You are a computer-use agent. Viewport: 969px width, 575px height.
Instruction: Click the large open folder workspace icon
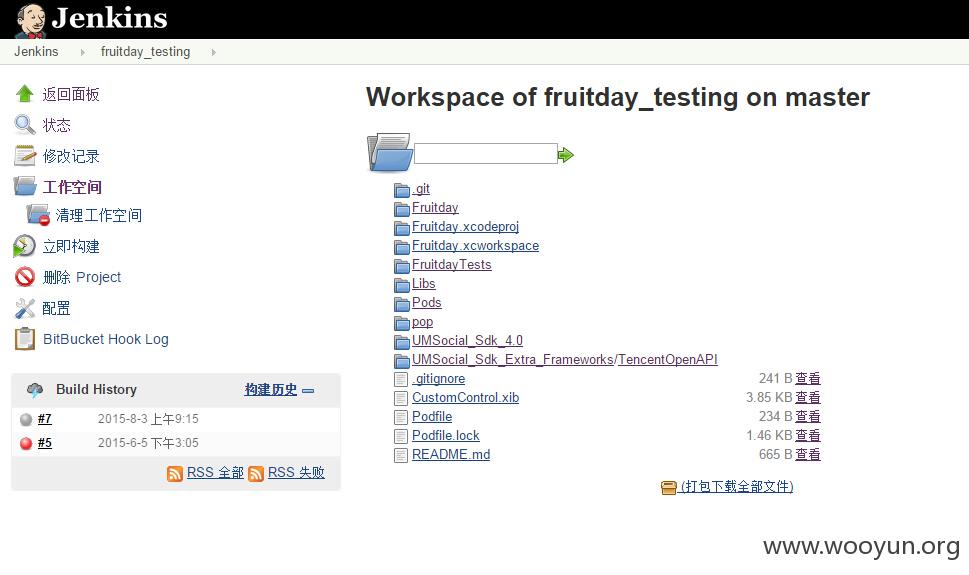point(390,152)
